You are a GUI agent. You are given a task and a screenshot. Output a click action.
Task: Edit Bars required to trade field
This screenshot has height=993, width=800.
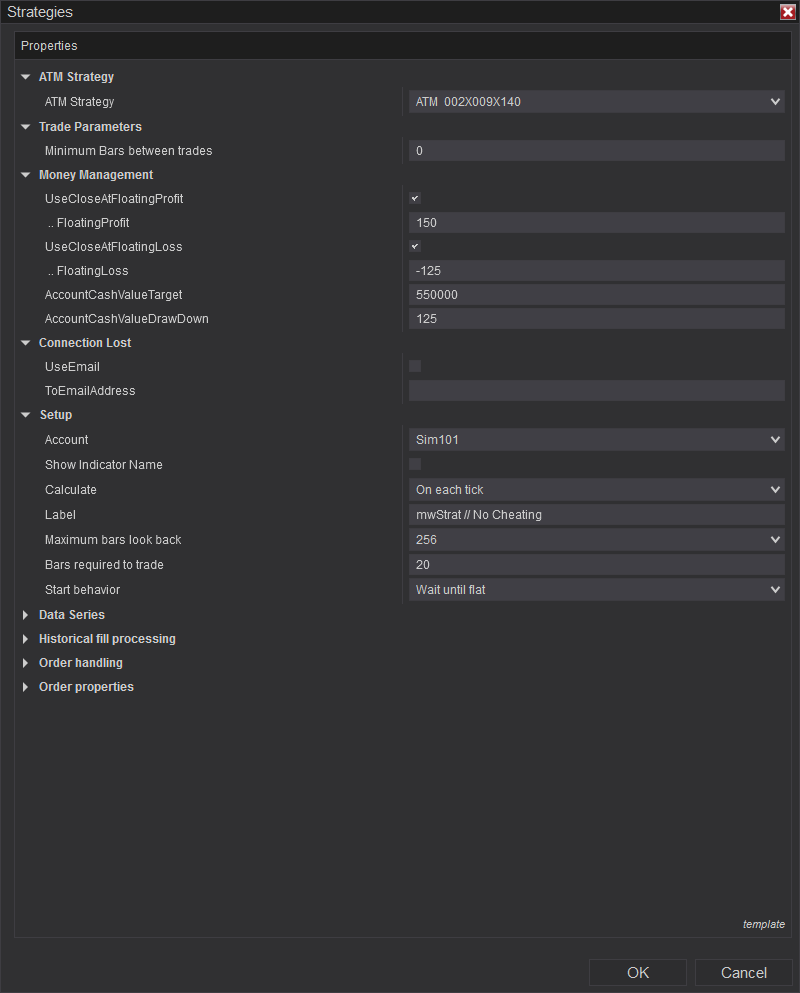click(597, 565)
